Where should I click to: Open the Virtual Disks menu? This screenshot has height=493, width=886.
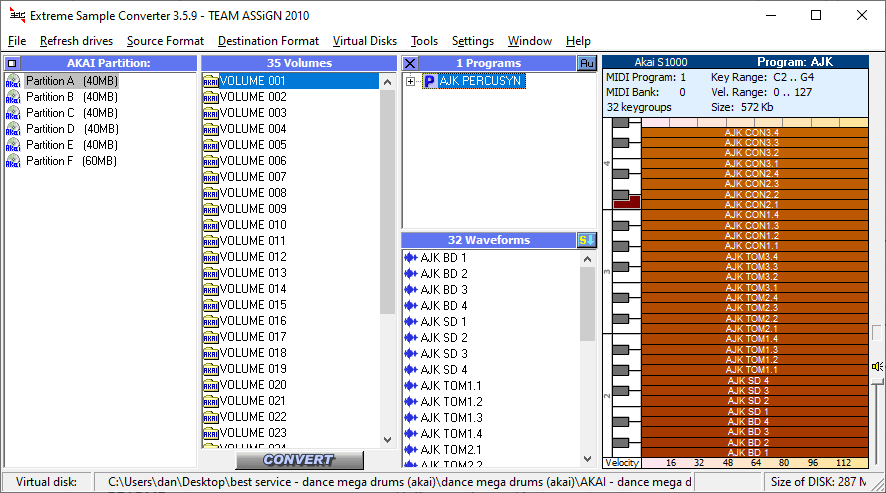(364, 41)
